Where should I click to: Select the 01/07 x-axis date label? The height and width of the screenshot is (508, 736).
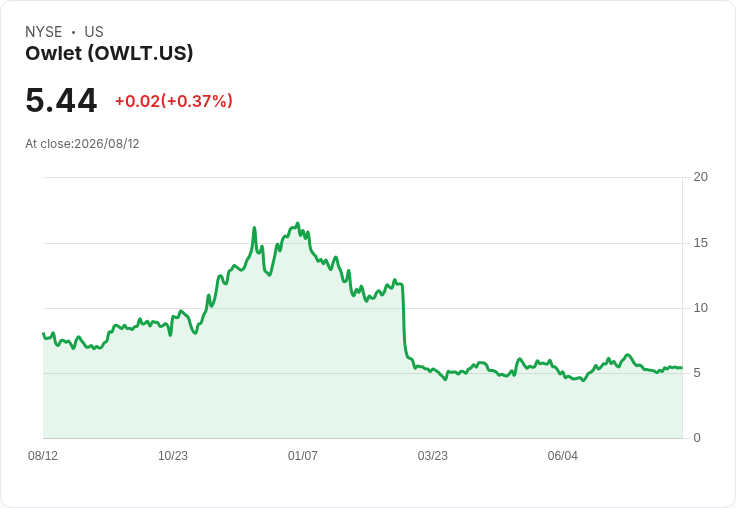[x=303, y=455]
